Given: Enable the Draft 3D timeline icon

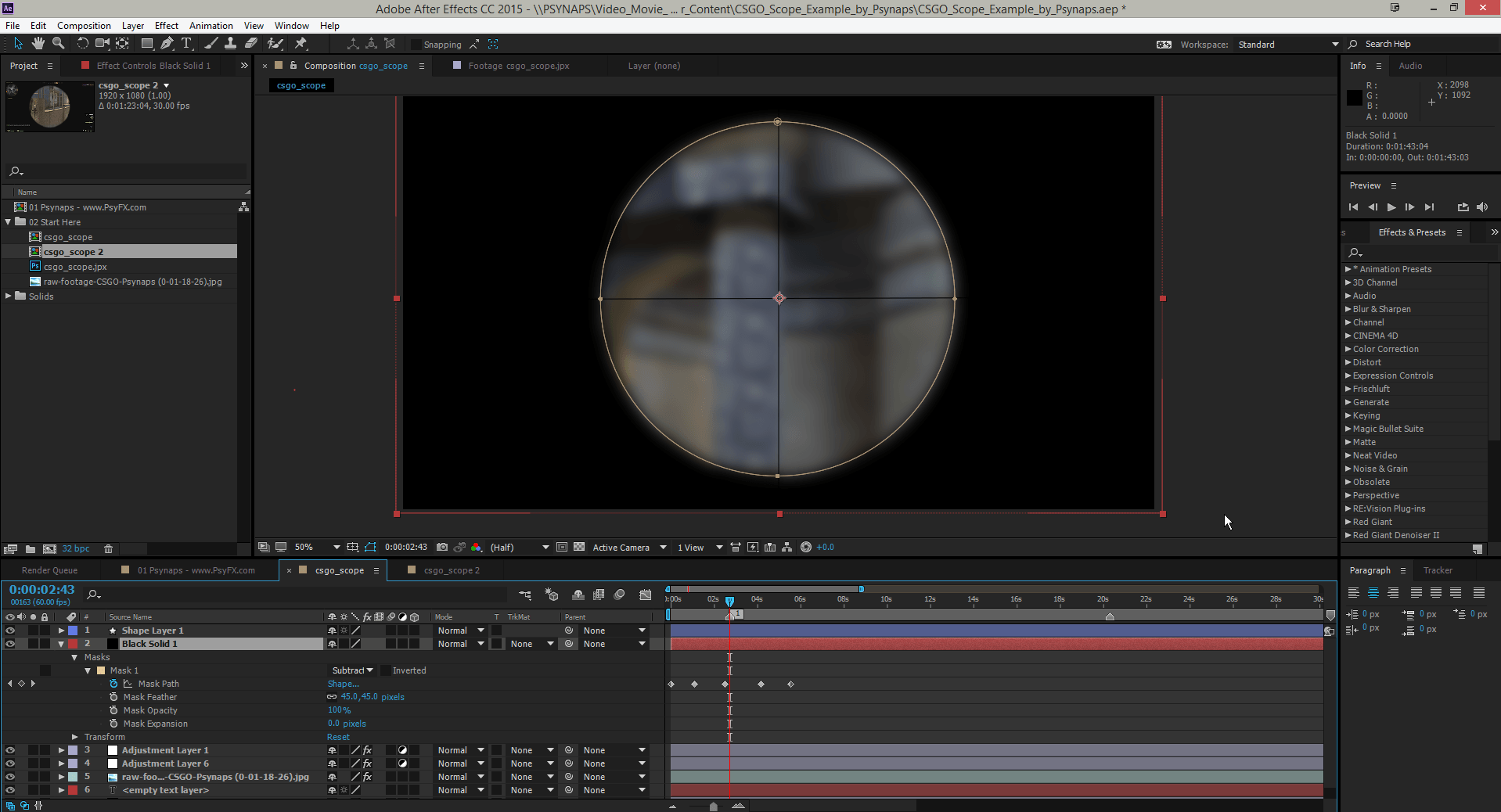Looking at the screenshot, I should (551, 595).
